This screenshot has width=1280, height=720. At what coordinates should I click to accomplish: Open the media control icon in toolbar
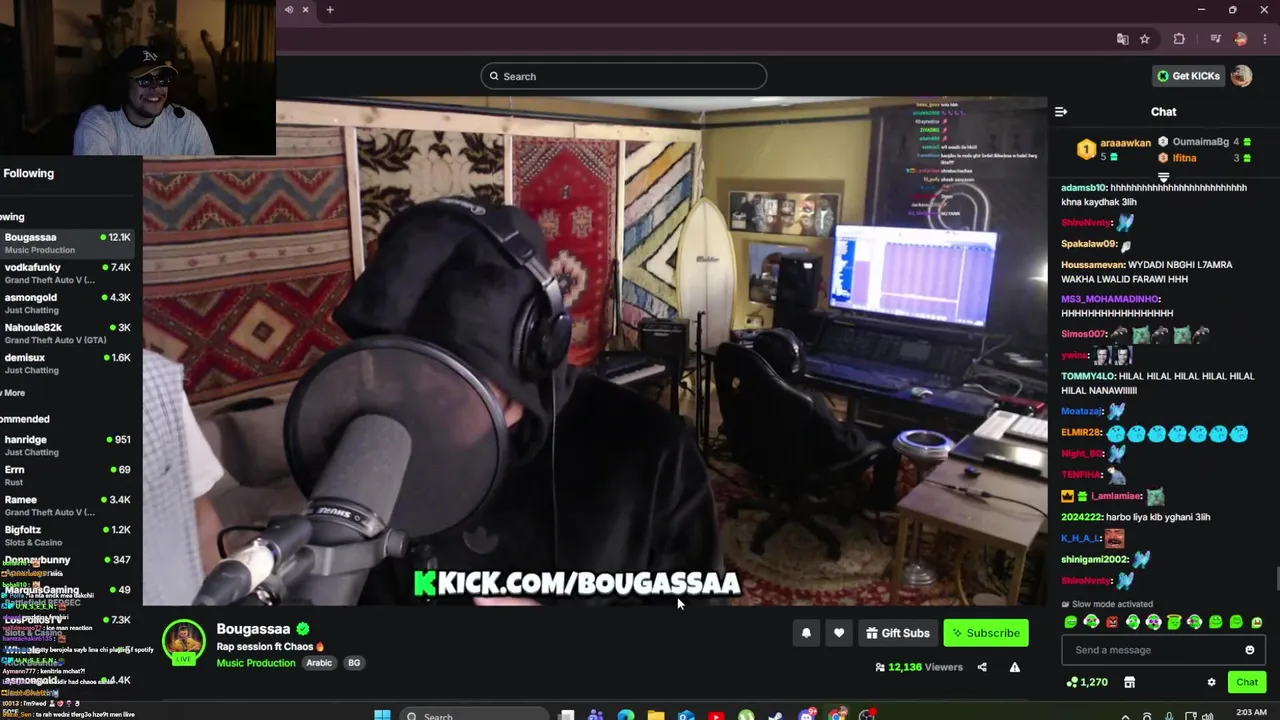click(1215, 39)
